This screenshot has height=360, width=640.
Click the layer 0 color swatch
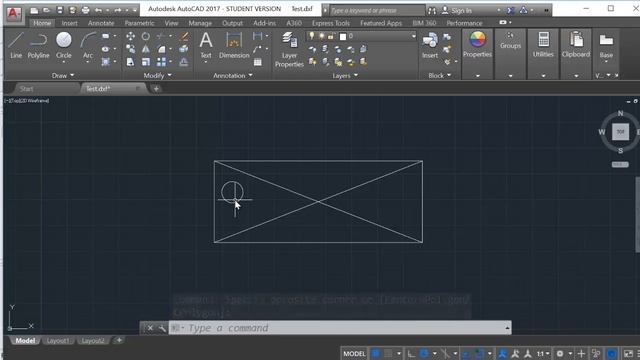[343, 37]
